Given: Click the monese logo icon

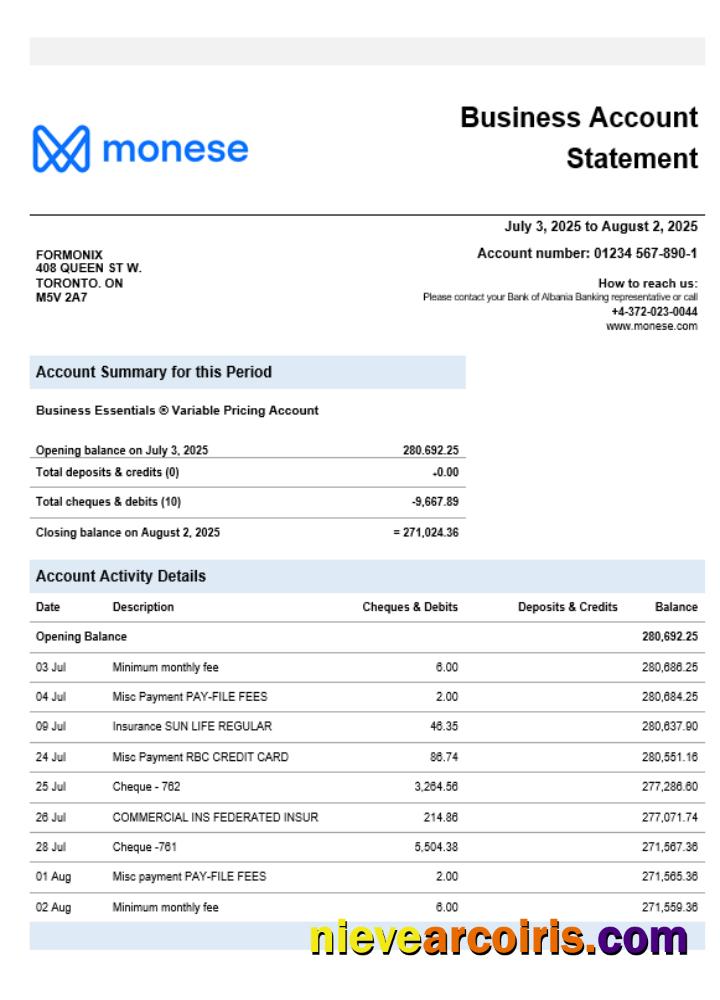Looking at the screenshot, I should (x=62, y=149).
